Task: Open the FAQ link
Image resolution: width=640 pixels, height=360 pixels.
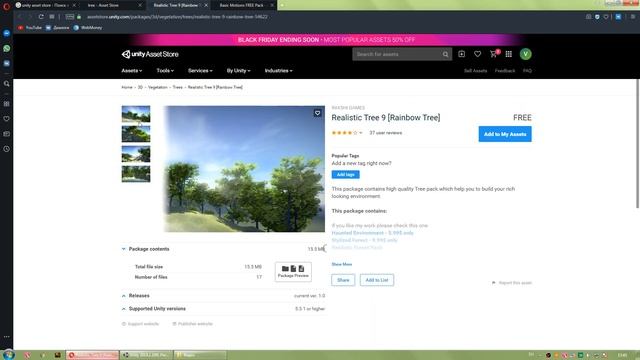Action: pyautogui.click(x=527, y=71)
